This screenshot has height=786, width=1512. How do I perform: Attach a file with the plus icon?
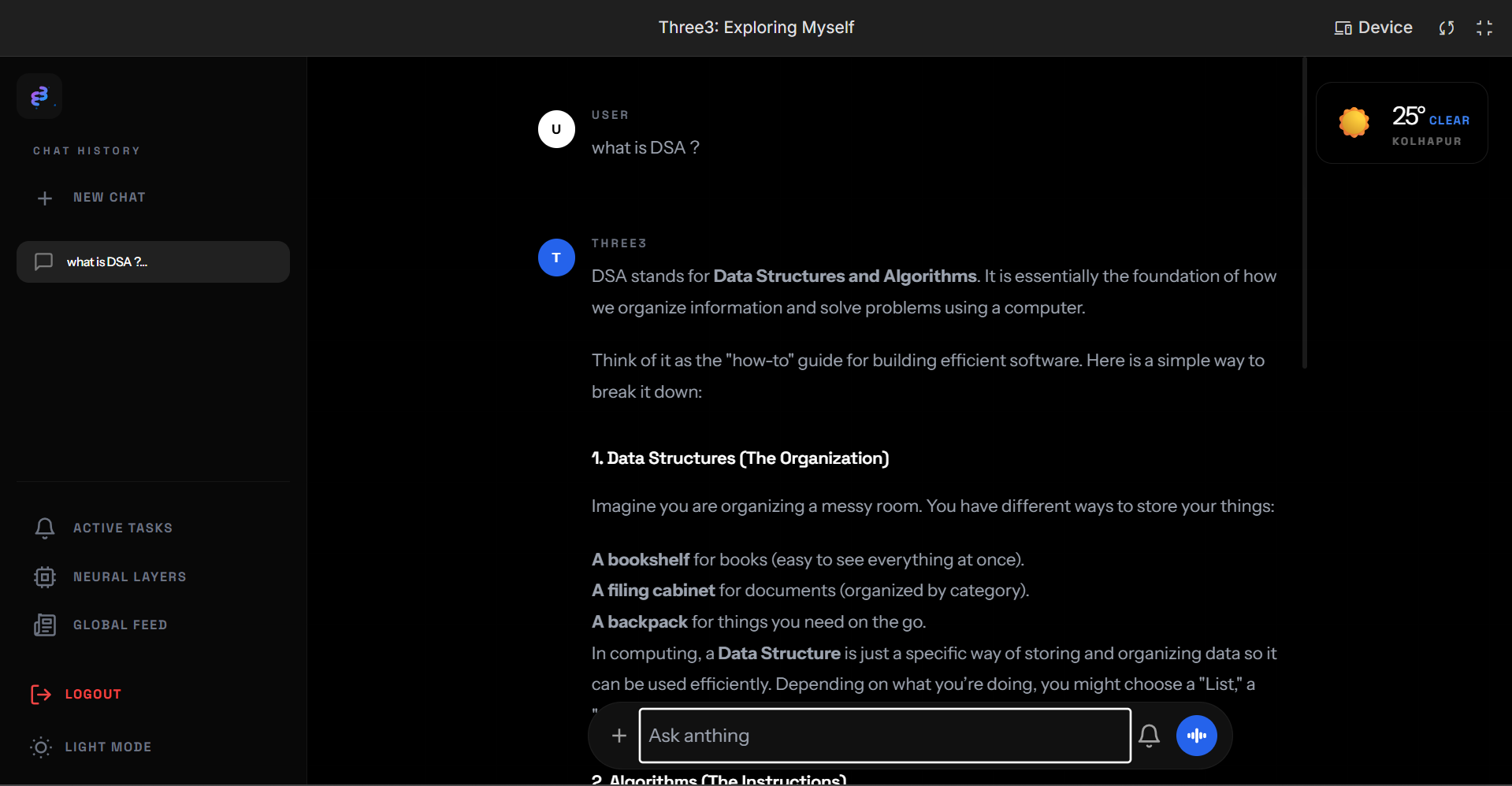click(x=619, y=735)
